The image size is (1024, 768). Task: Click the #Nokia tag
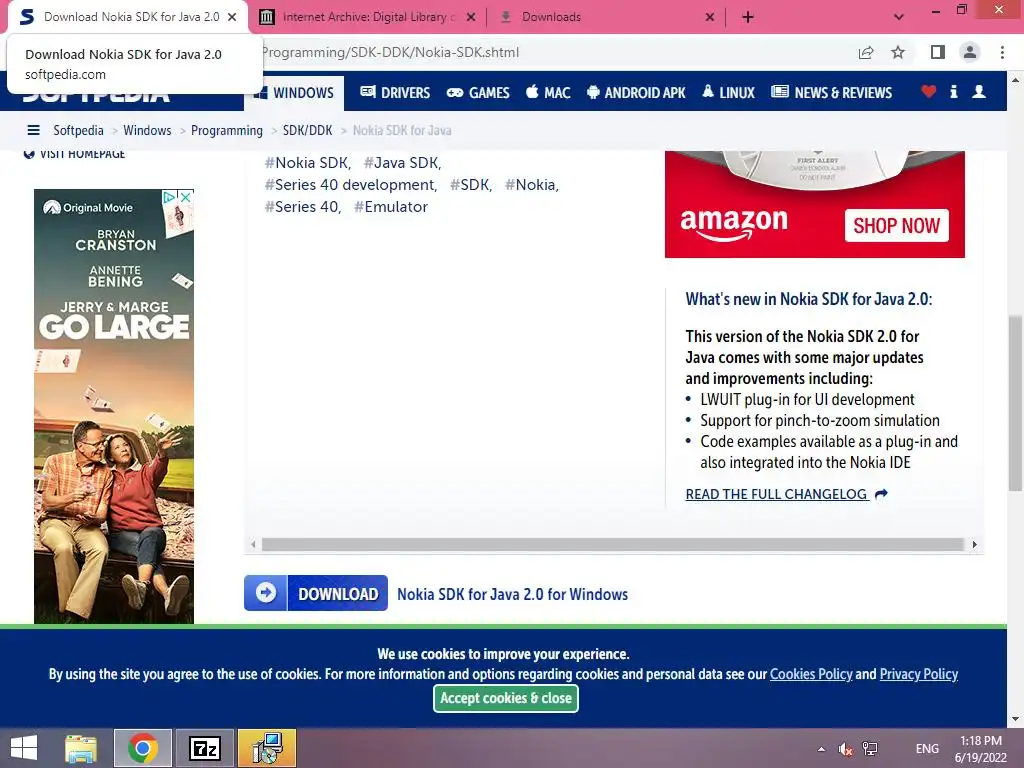[532, 185]
